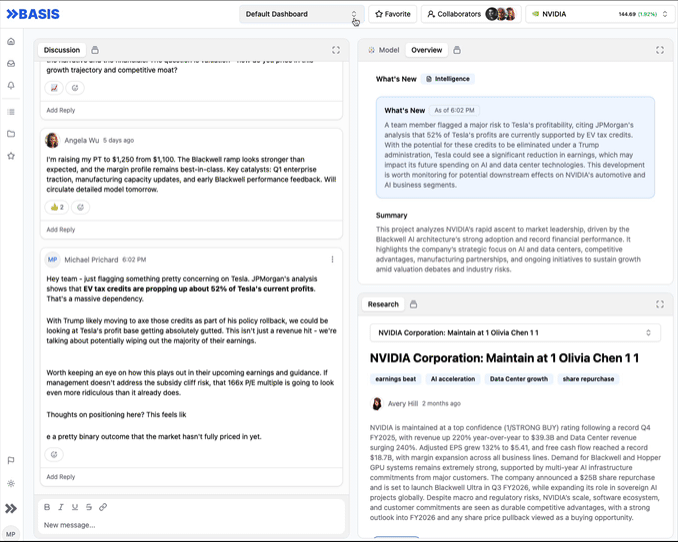Focus the New message input field
The image size is (678, 542).
[x=192, y=525]
